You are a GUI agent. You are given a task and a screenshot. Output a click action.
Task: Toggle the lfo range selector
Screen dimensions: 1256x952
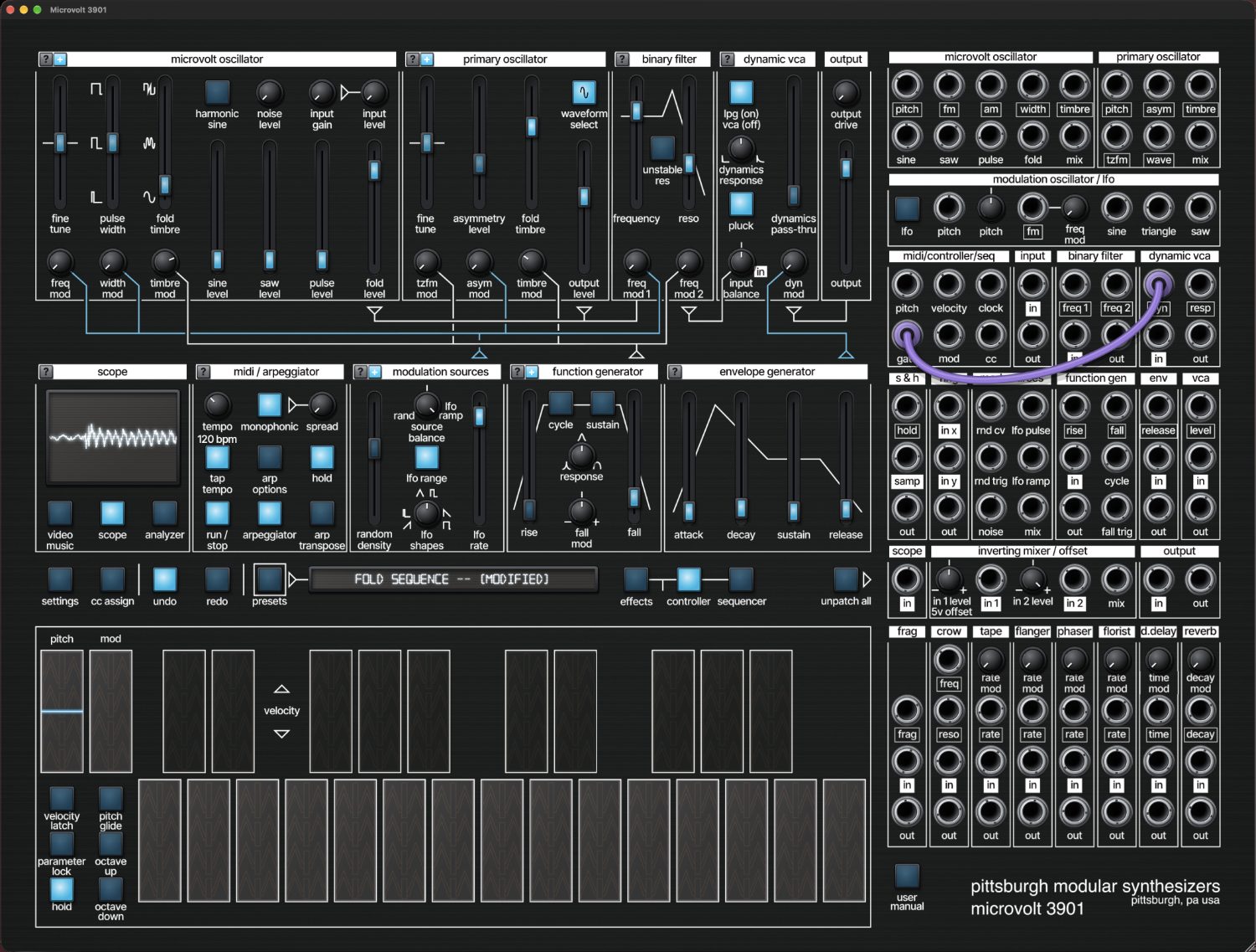click(x=426, y=458)
